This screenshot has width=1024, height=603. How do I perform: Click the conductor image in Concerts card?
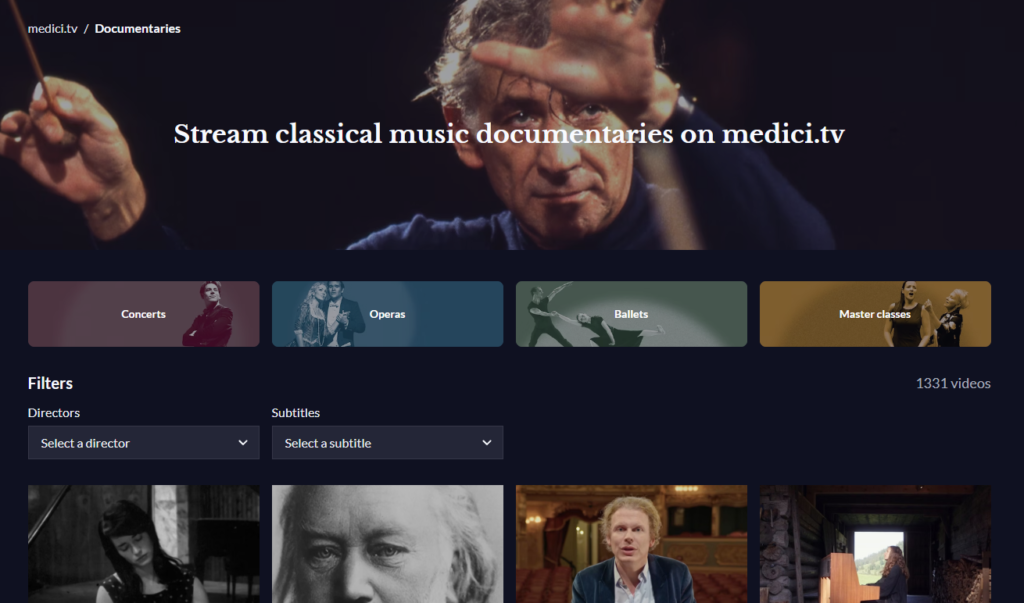[209, 314]
